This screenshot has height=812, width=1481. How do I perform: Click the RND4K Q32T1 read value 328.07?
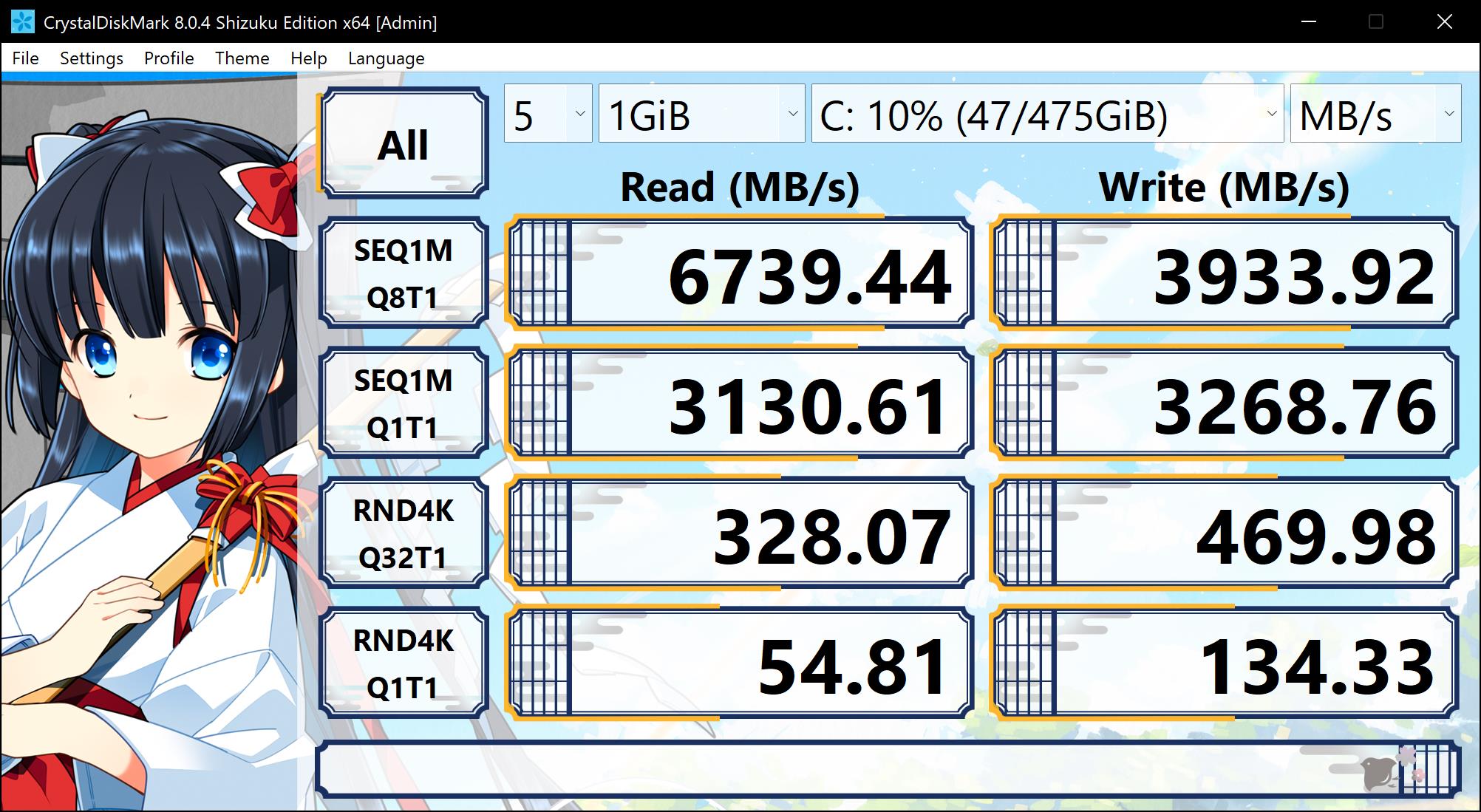(x=740, y=533)
